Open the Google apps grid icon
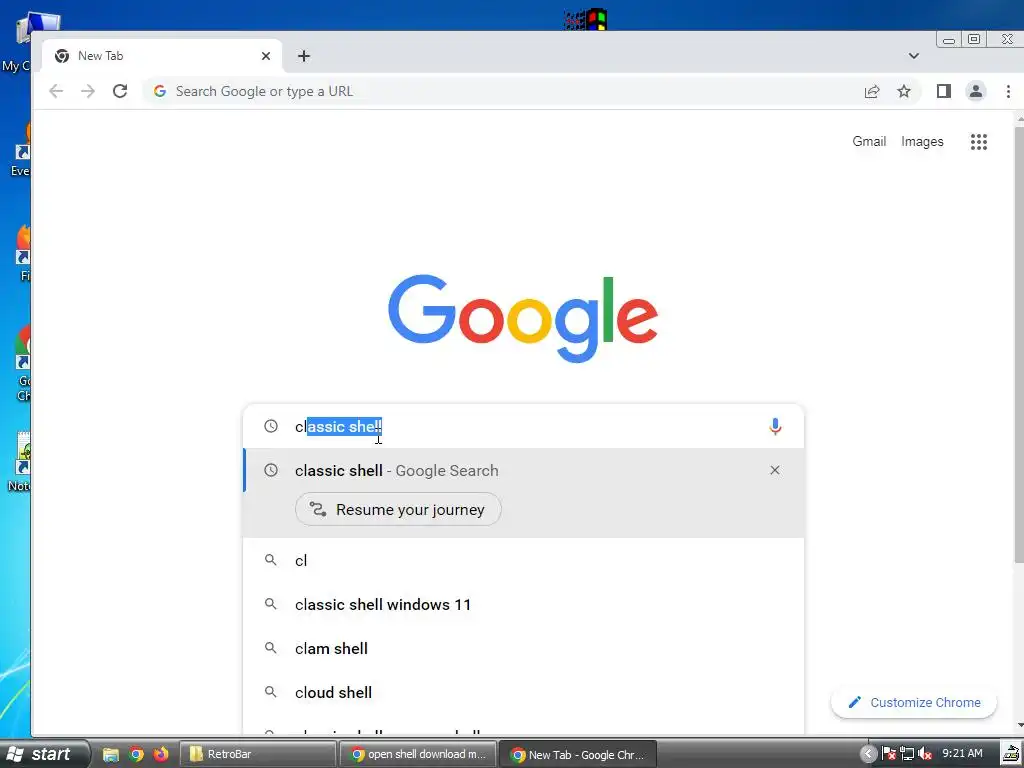The width and height of the screenshot is (1024, 768). click(978, 142)
